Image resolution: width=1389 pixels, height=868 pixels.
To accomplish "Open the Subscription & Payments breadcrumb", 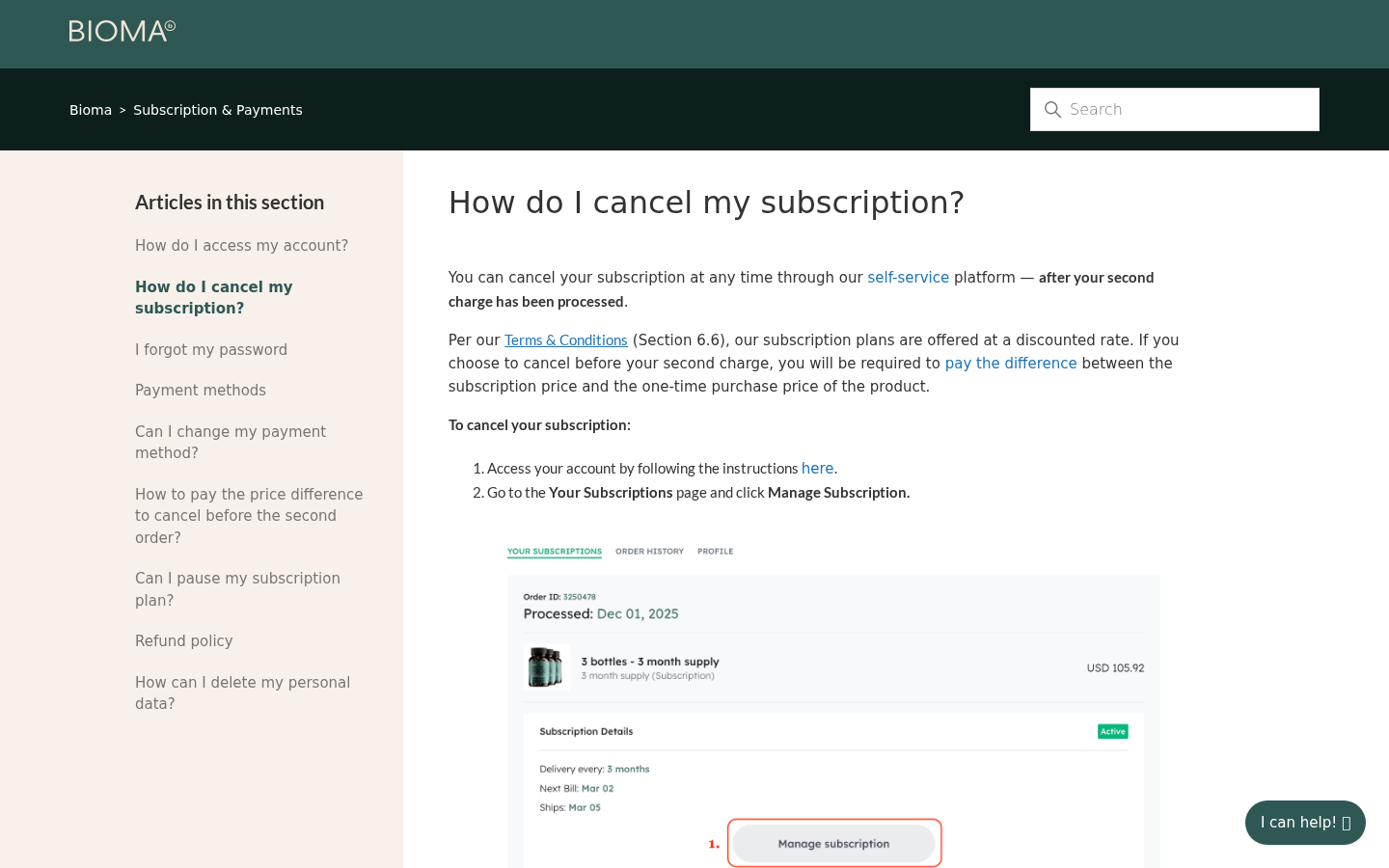I will click(218, 110).
